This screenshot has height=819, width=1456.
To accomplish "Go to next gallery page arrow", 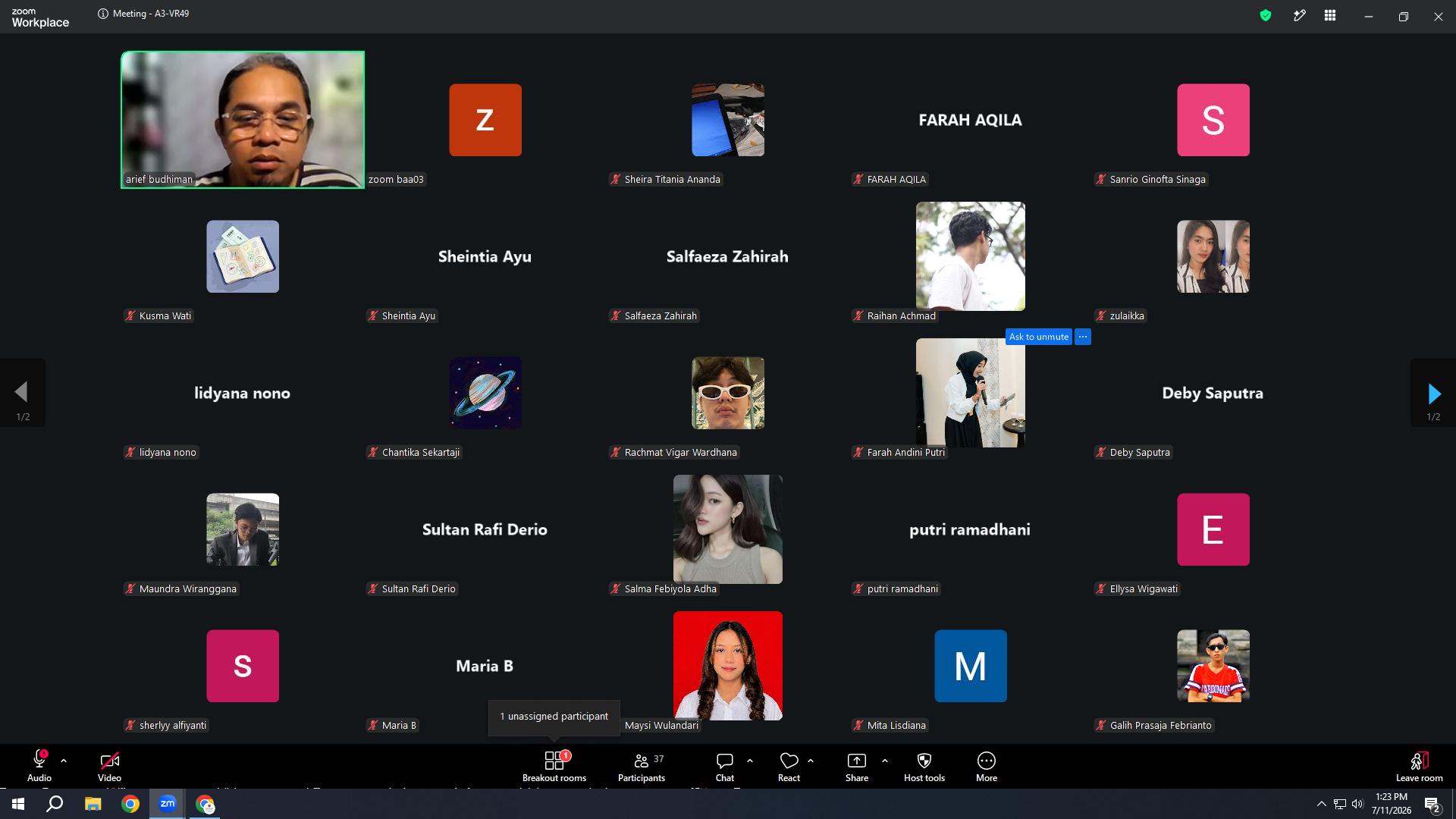I will (x=1433, y=393).
